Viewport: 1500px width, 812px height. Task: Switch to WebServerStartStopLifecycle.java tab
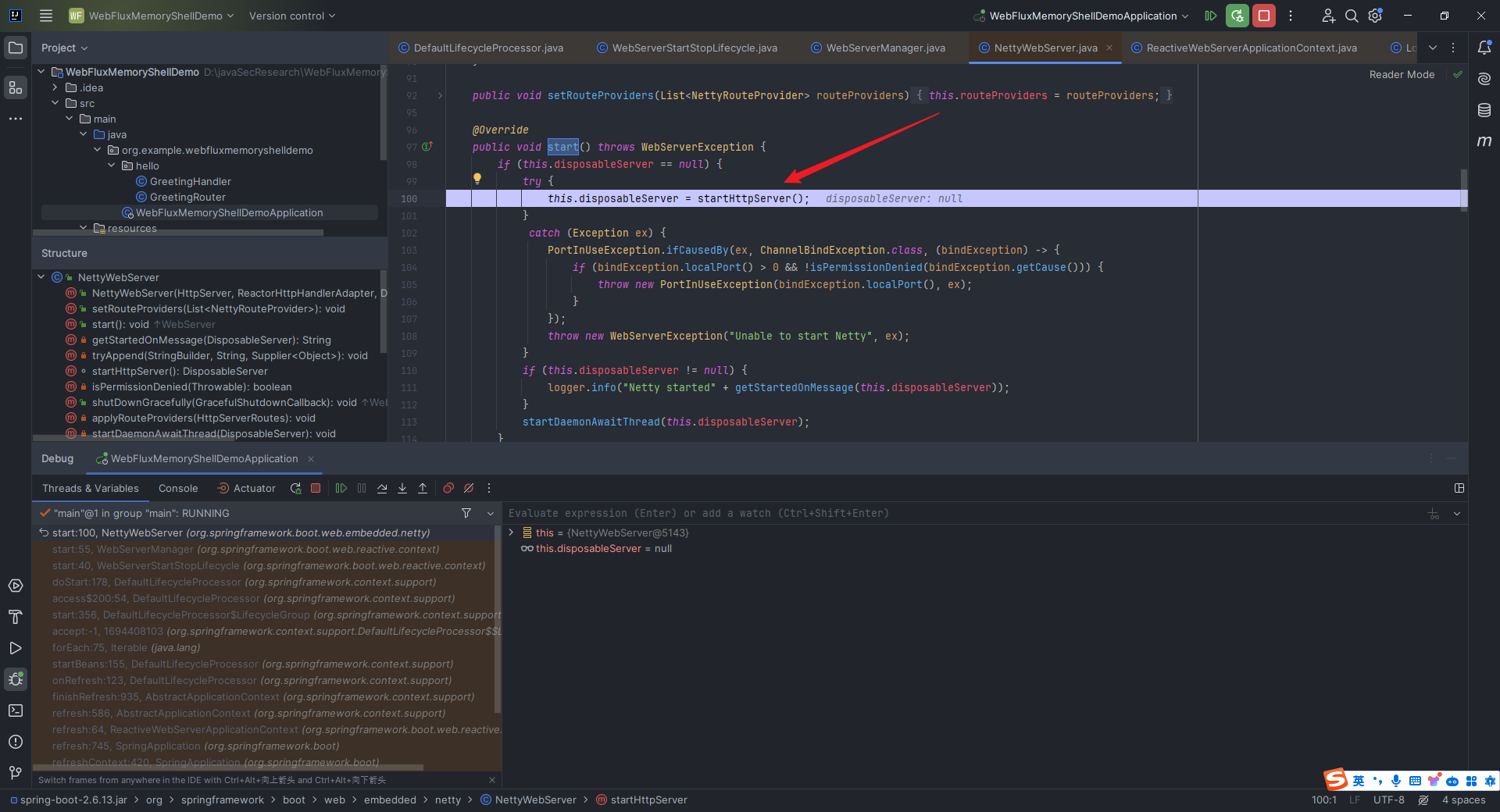pyautogui.click(x=687, y=48)
